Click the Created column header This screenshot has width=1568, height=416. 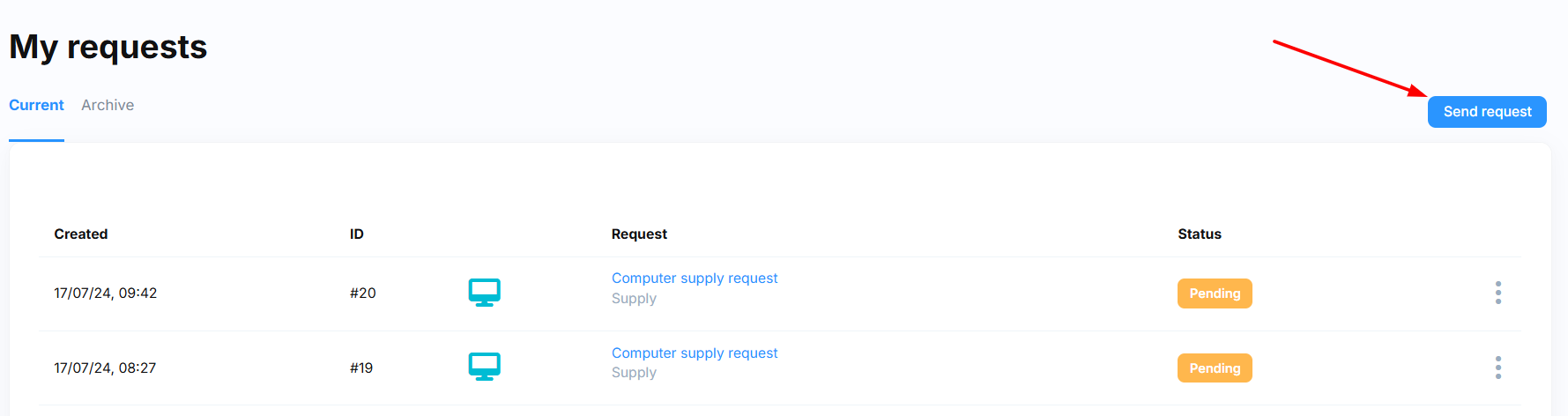81,234
